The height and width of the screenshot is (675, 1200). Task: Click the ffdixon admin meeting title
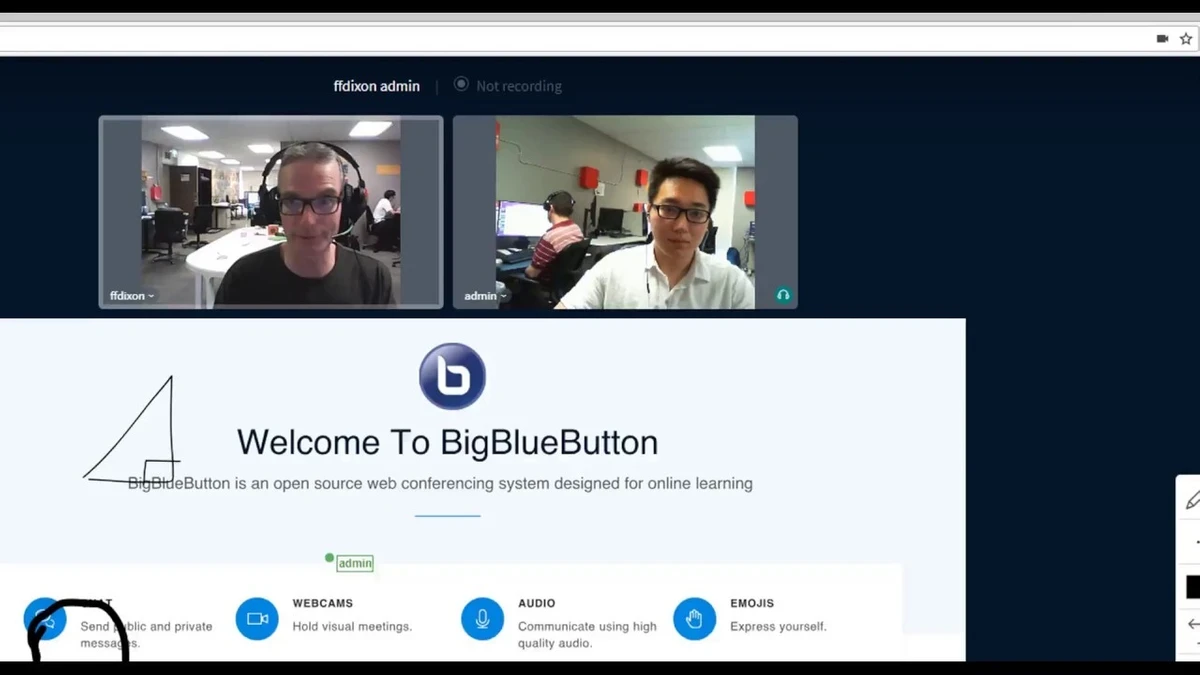[x=377, y=86]
